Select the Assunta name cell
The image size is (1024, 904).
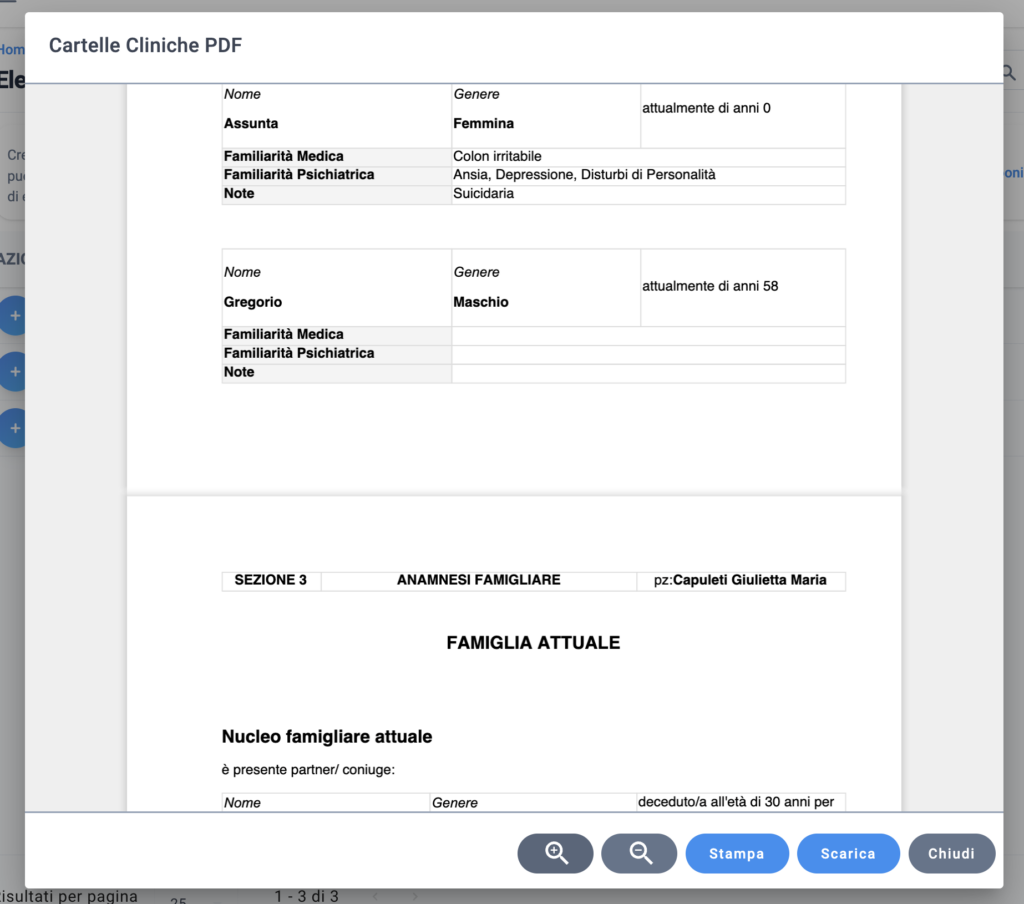pos(337,116)
